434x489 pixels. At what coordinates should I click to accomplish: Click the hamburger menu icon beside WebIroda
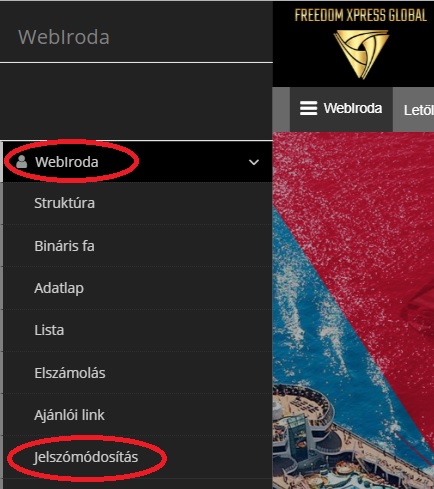coord(308,108)
